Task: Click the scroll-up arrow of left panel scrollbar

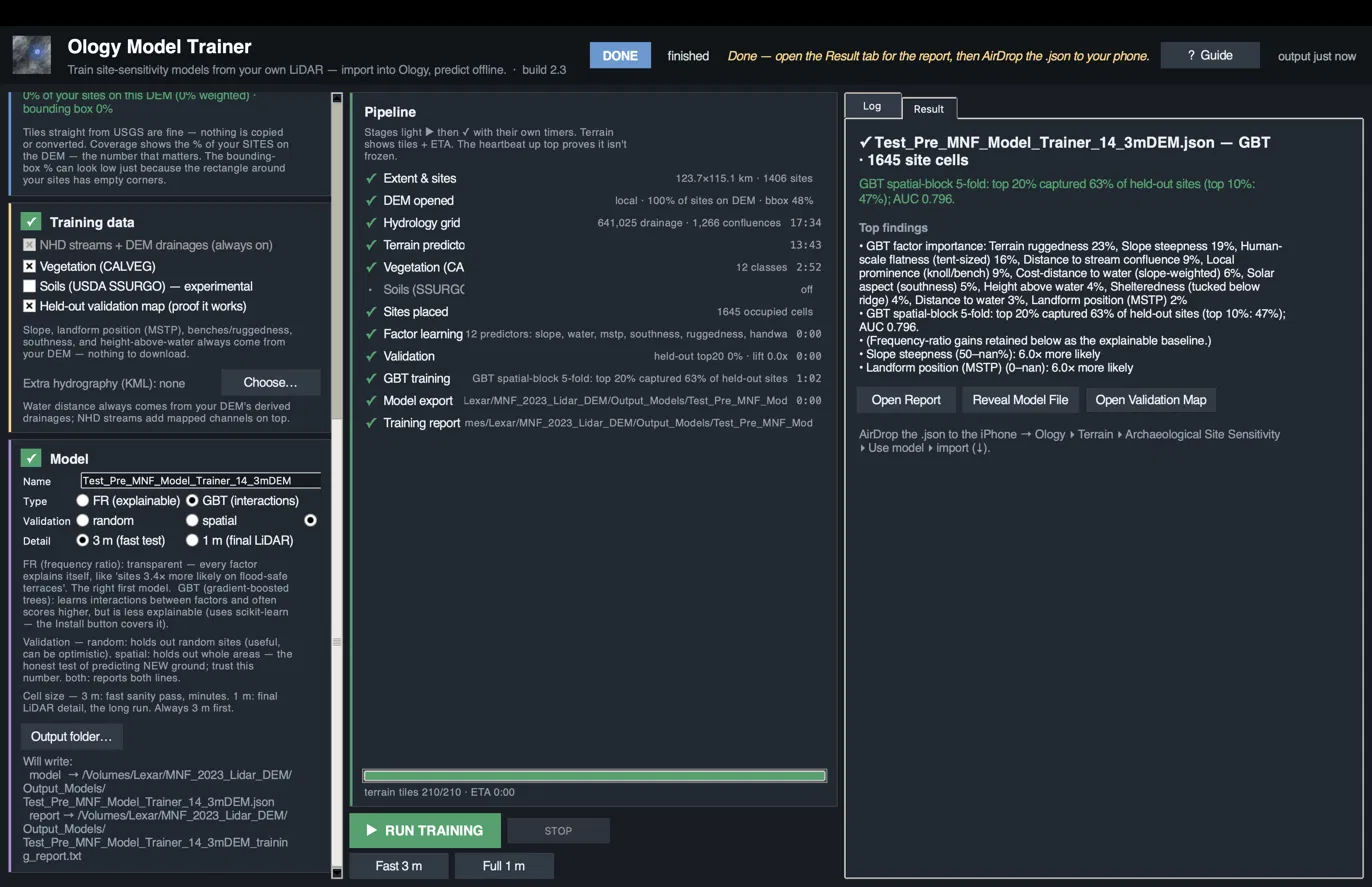Action: [337, 98]
